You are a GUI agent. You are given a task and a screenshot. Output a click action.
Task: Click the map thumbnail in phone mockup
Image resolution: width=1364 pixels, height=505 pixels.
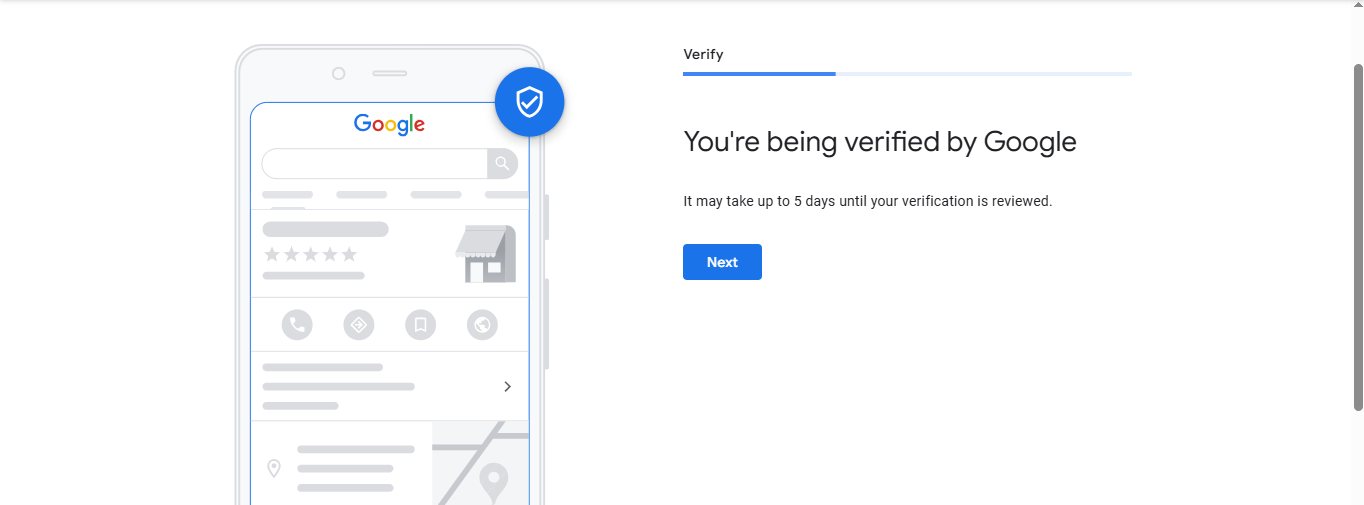[x=480, y=462]
